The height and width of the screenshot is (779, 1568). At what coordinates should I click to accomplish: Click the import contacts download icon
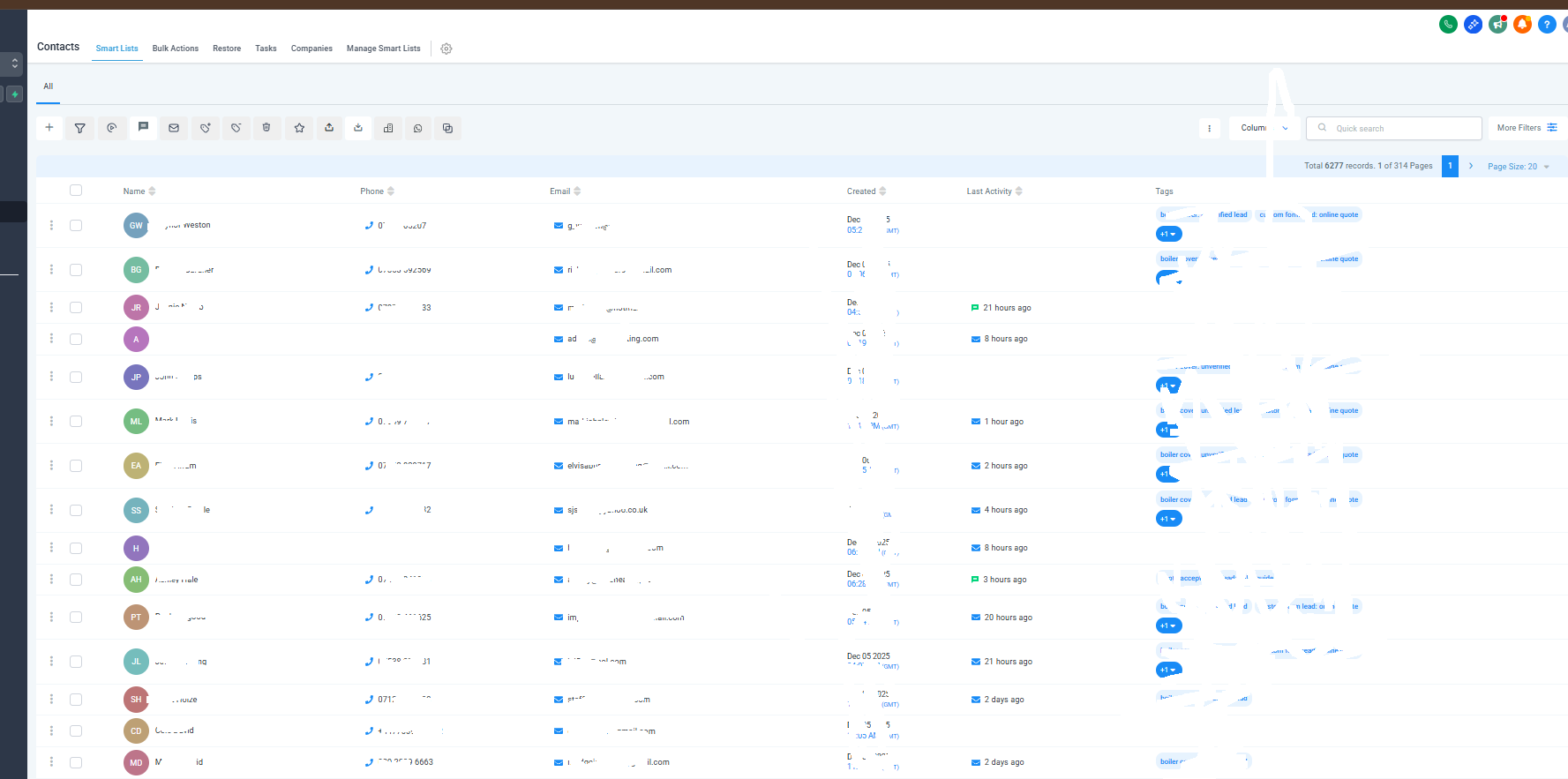pyautogui.click(x=358, y=128)
